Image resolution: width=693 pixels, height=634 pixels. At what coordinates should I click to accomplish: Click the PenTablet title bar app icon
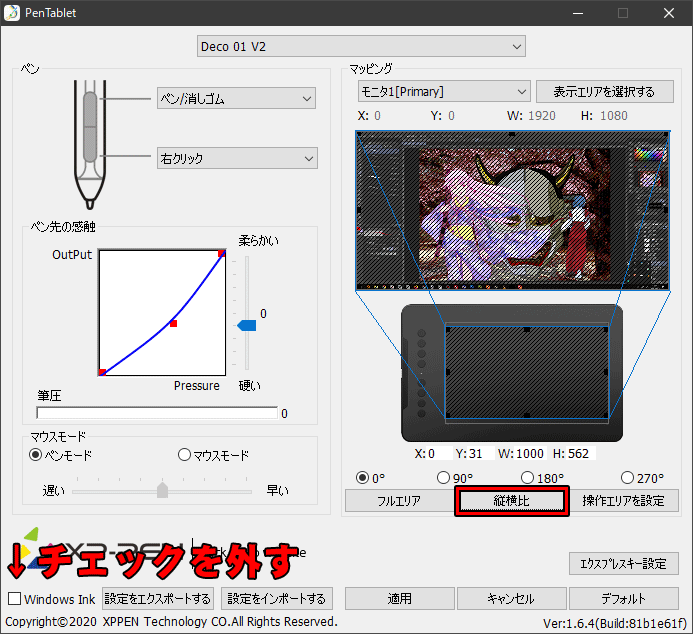coord(12,13)
